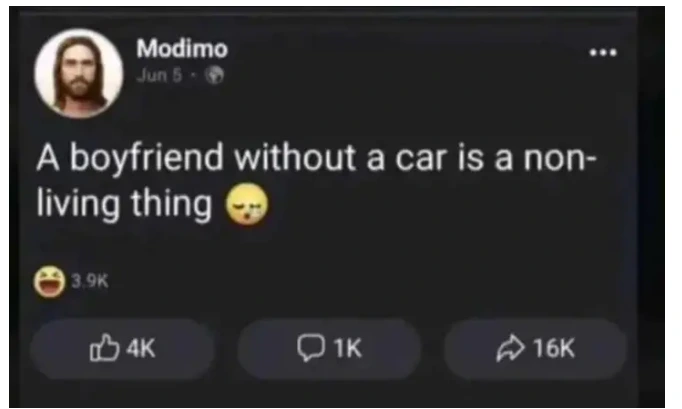Click the separator dot beside Jun 5
This screenshot has height=409, width=682.
194,76
